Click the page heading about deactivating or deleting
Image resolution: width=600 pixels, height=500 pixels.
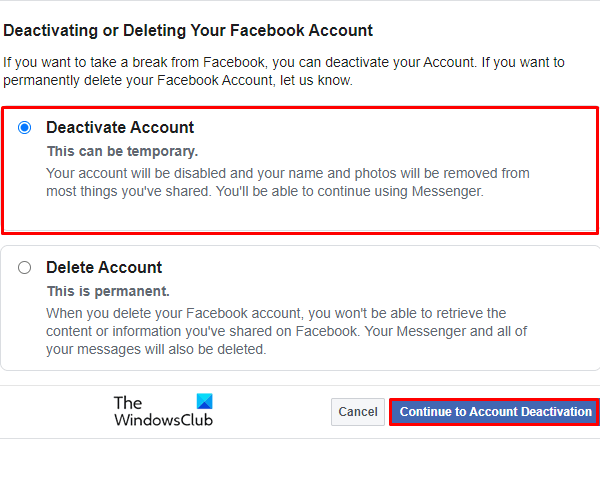coord(188,31)
